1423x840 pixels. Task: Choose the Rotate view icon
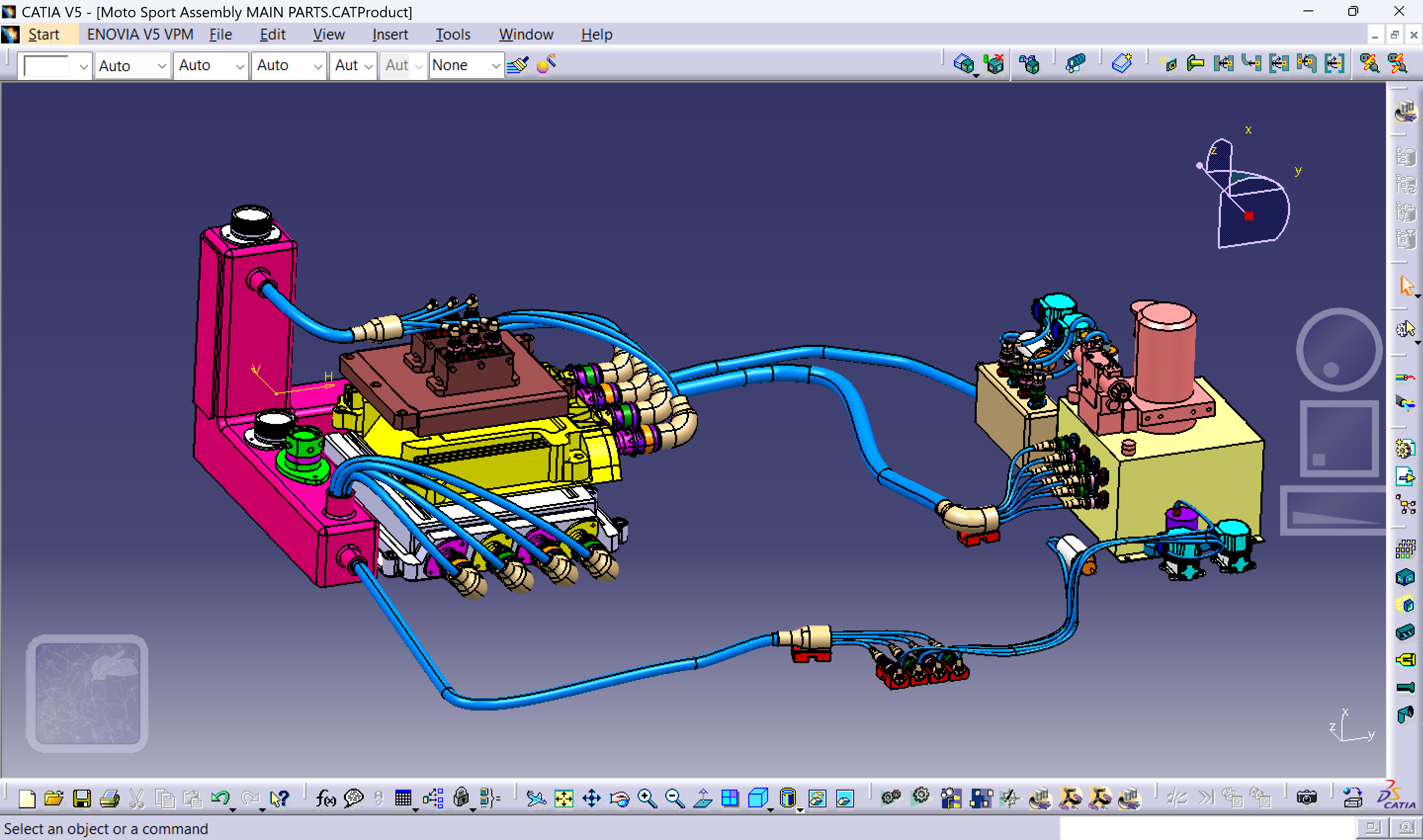(620, 798)
